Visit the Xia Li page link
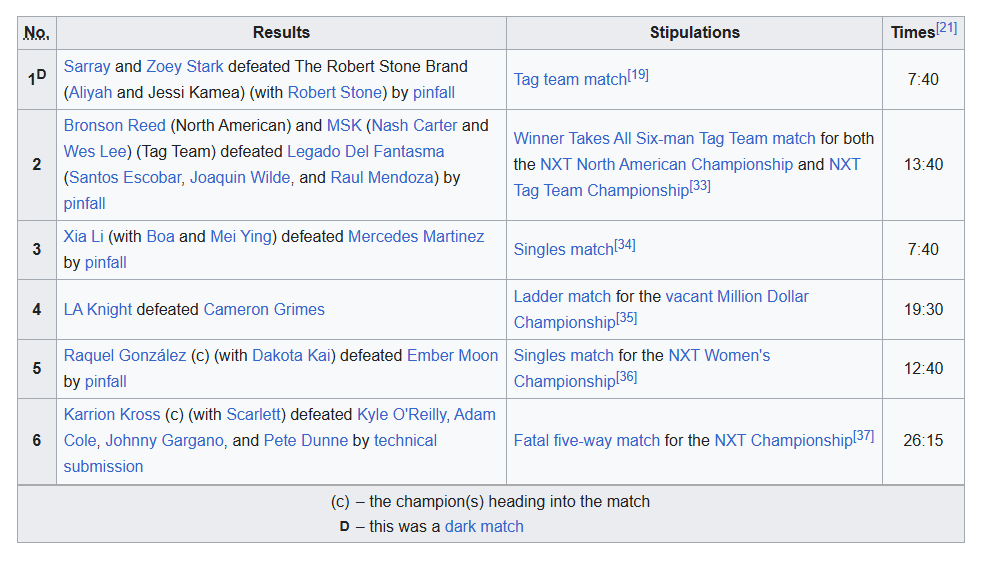This screenshot has width=981, height=571. (83, 236)
